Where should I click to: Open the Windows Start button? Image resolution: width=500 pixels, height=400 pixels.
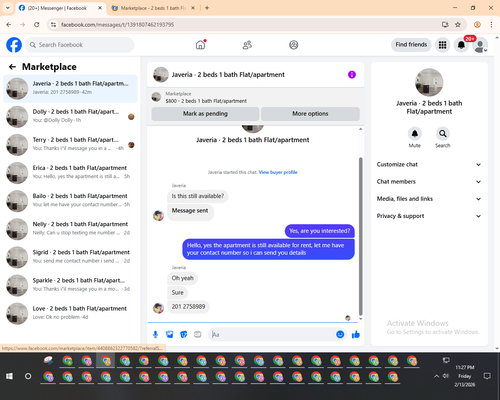click(9, 376)
